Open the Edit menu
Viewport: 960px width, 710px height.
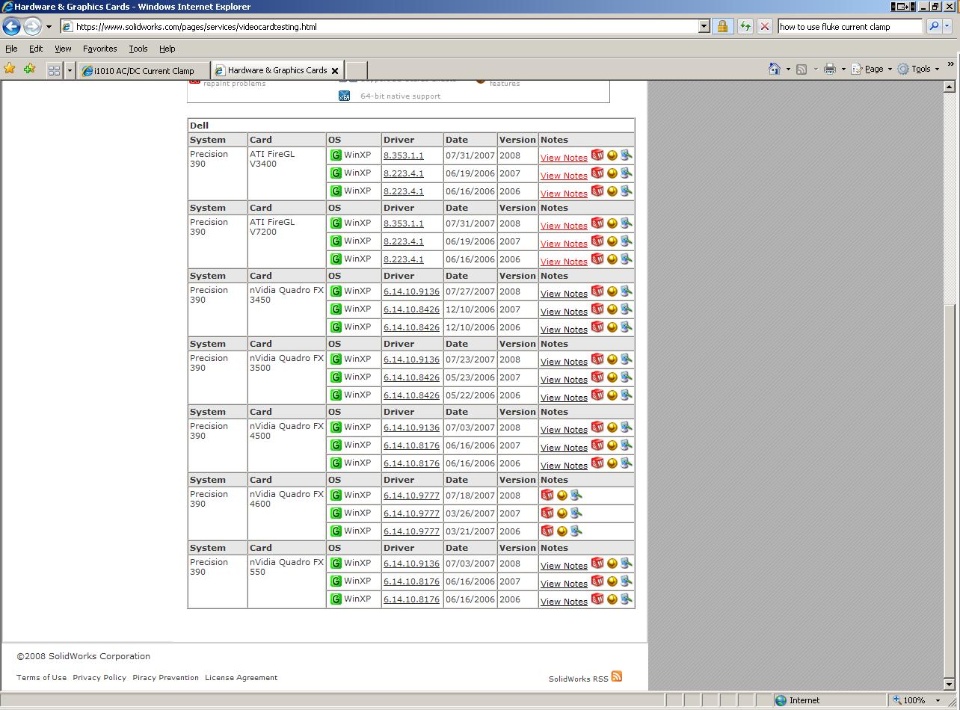(36, 49)
